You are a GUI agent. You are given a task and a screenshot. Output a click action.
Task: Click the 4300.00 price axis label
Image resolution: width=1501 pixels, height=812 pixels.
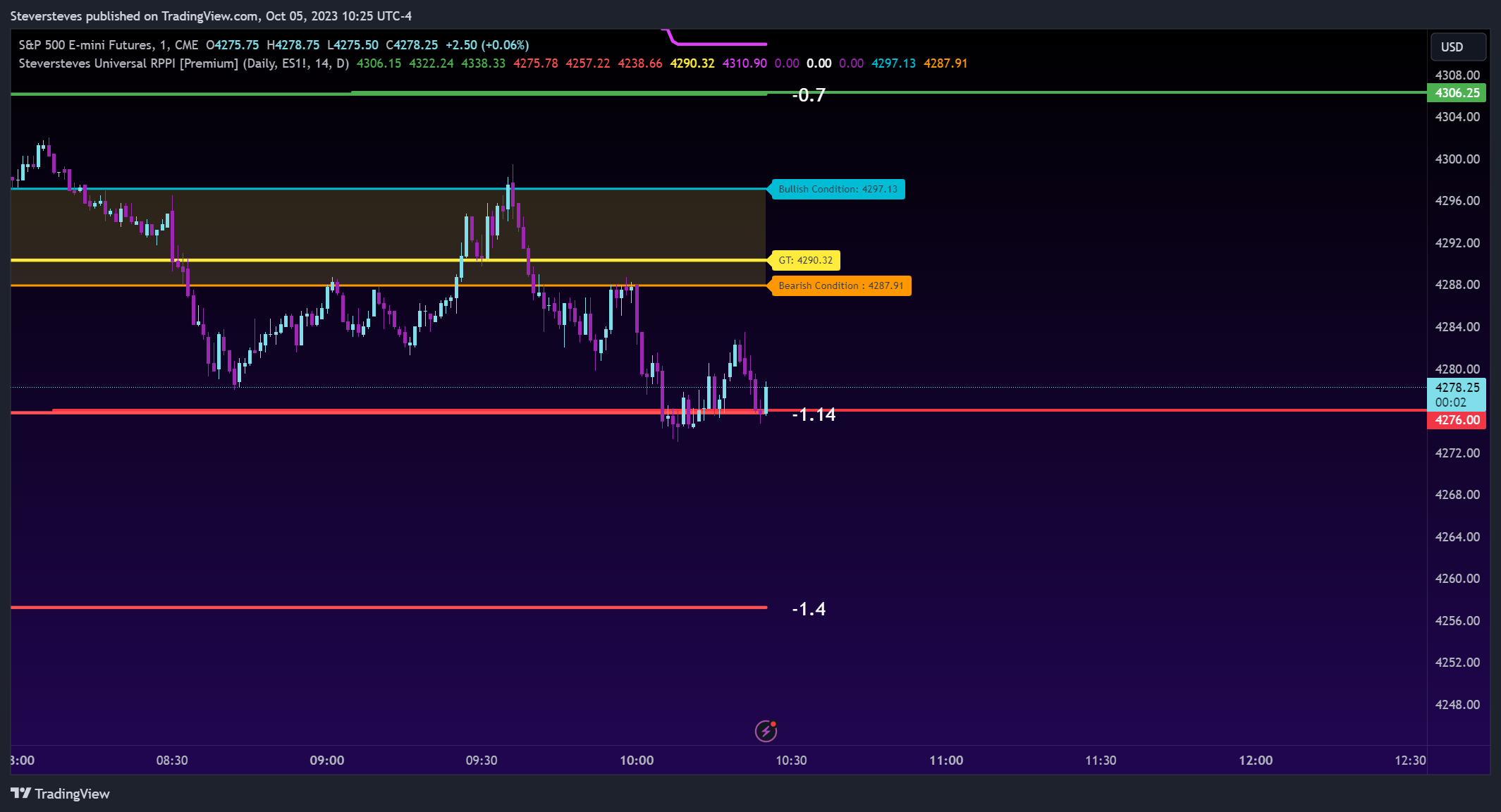click(1457, 159)
